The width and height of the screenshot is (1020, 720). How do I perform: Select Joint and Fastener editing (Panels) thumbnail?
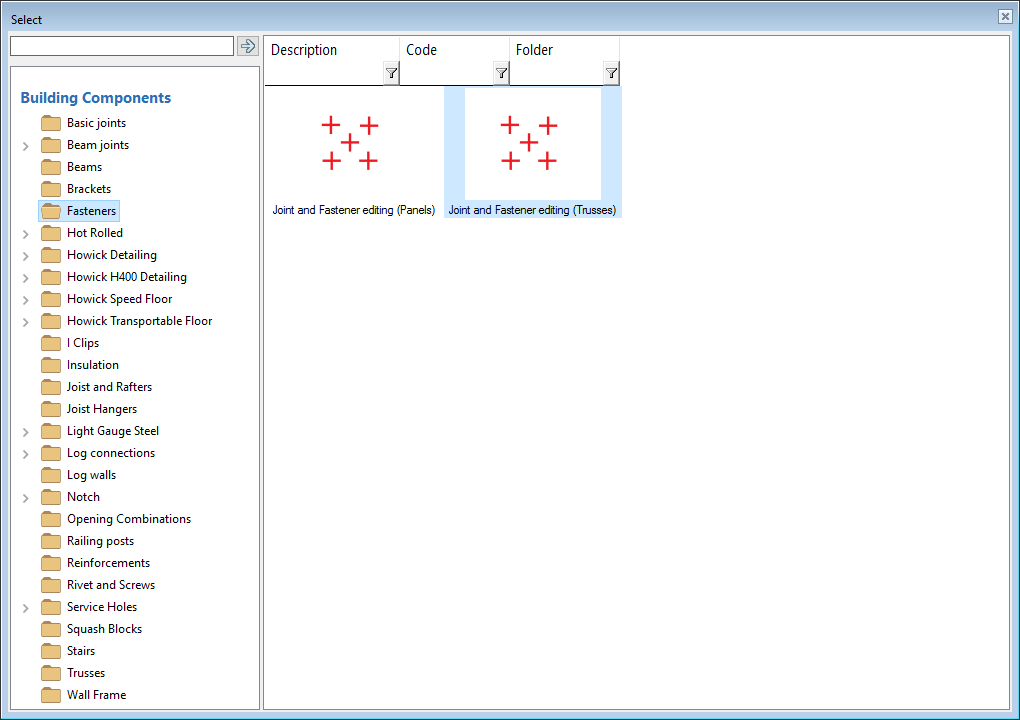pyautogui.click(x=351, y=144)
